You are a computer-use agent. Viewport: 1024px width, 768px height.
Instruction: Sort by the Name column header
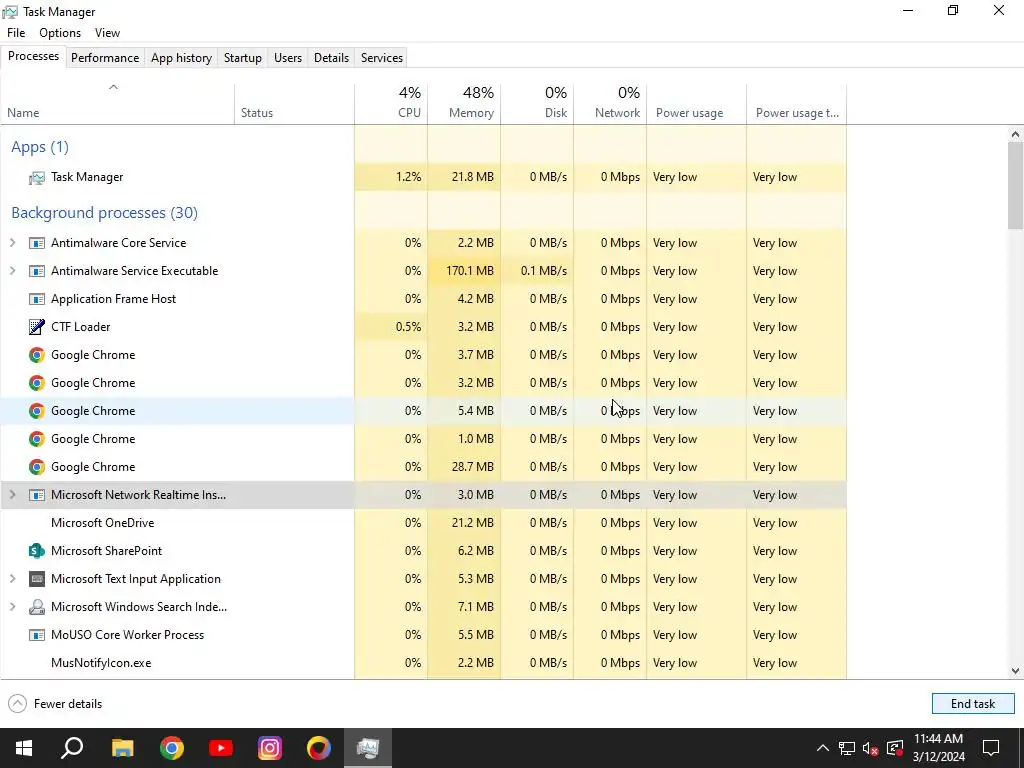click(118, 104)
